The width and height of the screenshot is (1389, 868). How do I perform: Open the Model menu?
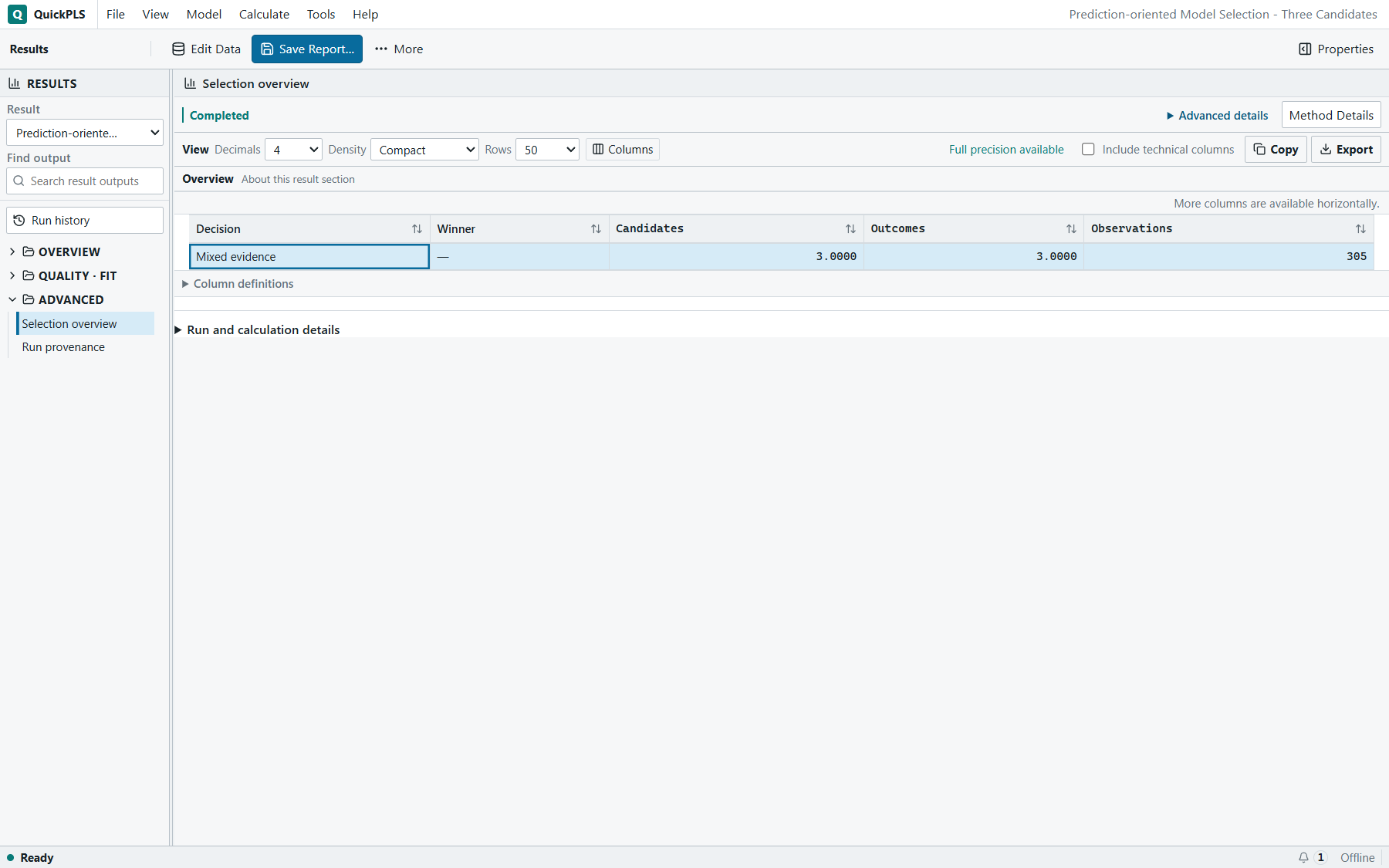coord(204,14)
